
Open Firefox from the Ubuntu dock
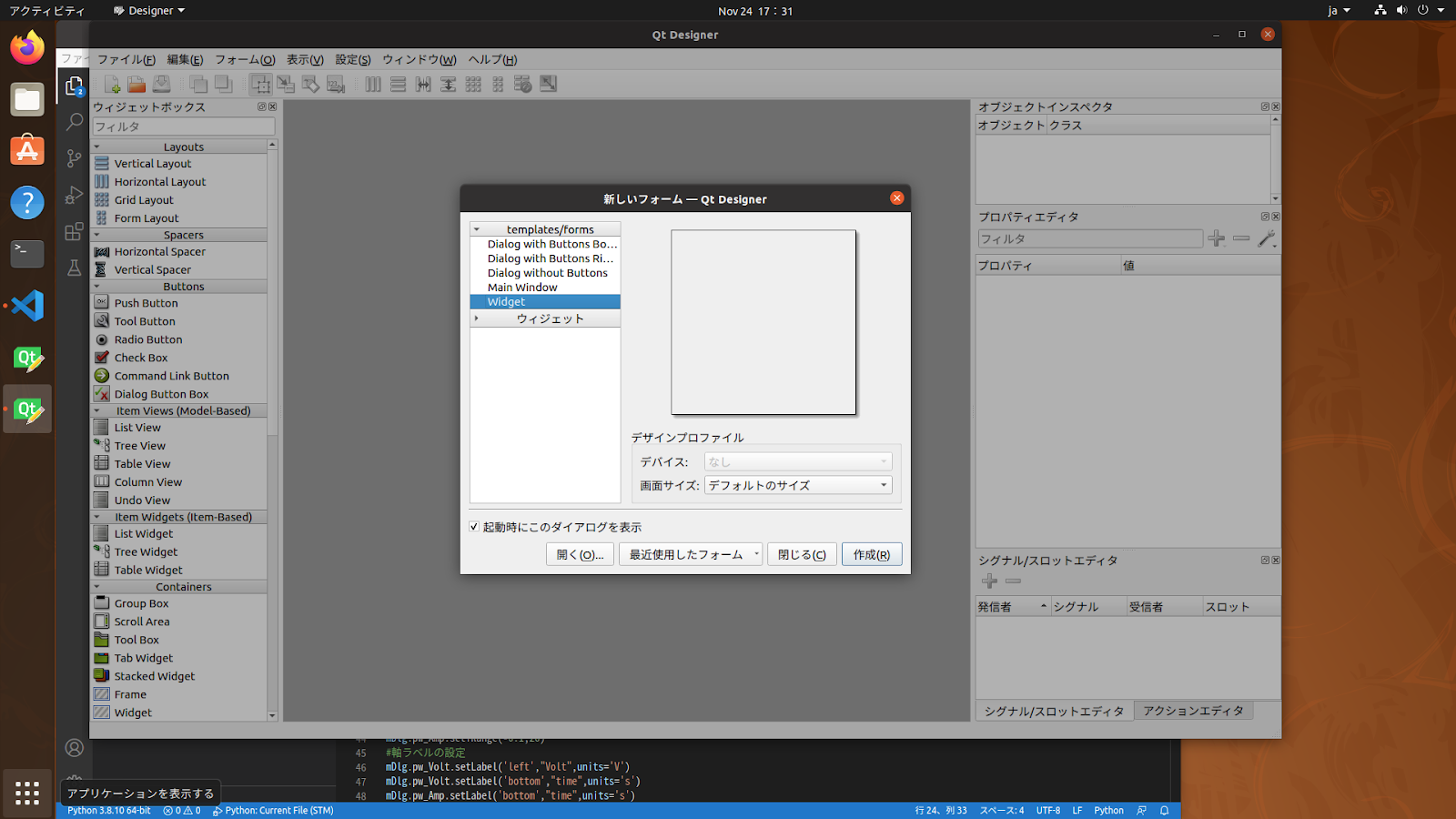[27, 47]
